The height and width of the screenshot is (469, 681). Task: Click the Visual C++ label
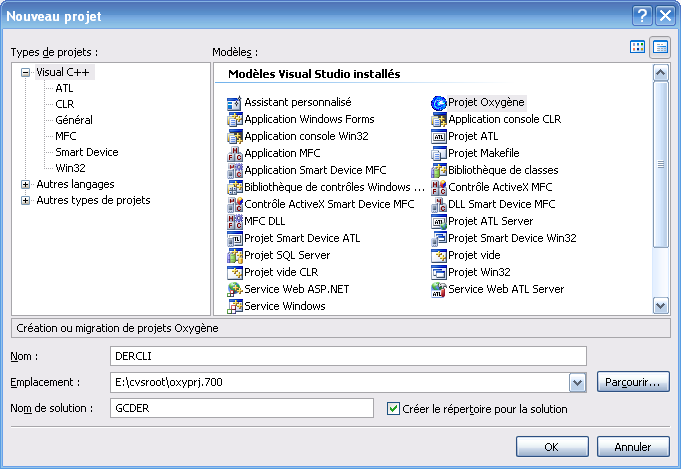(x=63, y=72)
